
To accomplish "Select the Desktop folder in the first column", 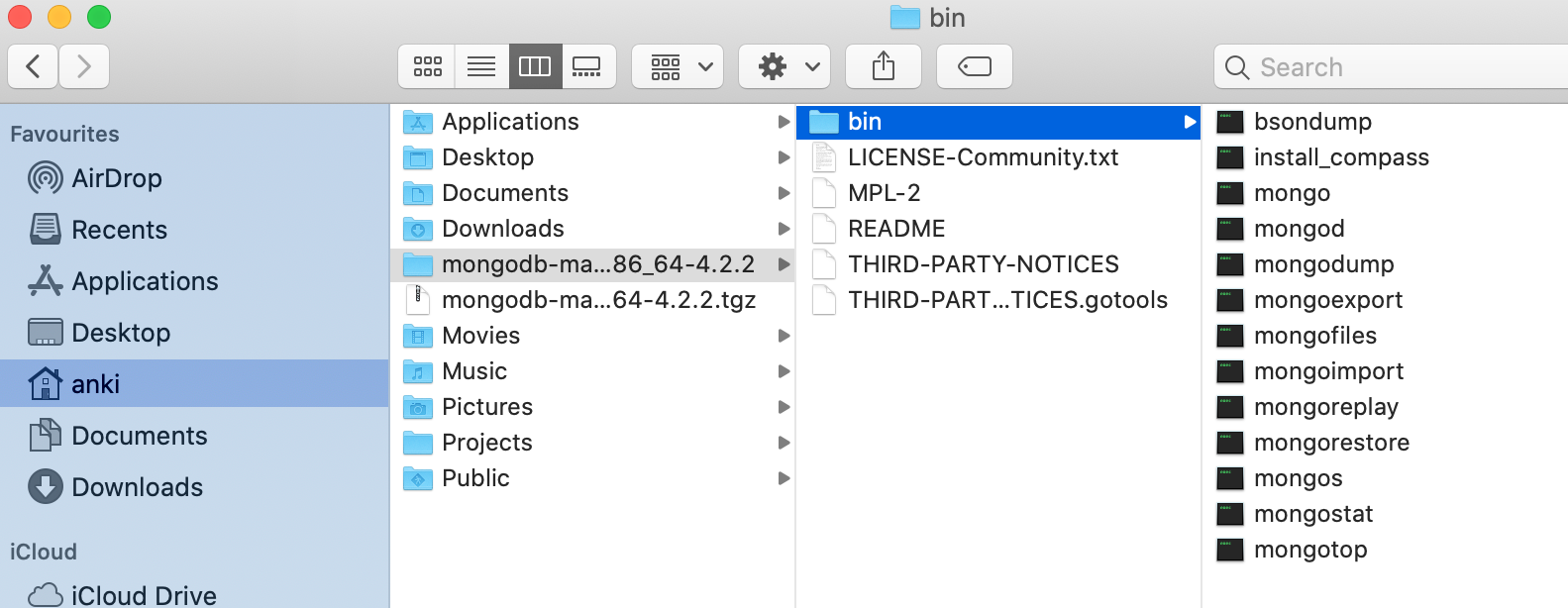I will [592, 157].
